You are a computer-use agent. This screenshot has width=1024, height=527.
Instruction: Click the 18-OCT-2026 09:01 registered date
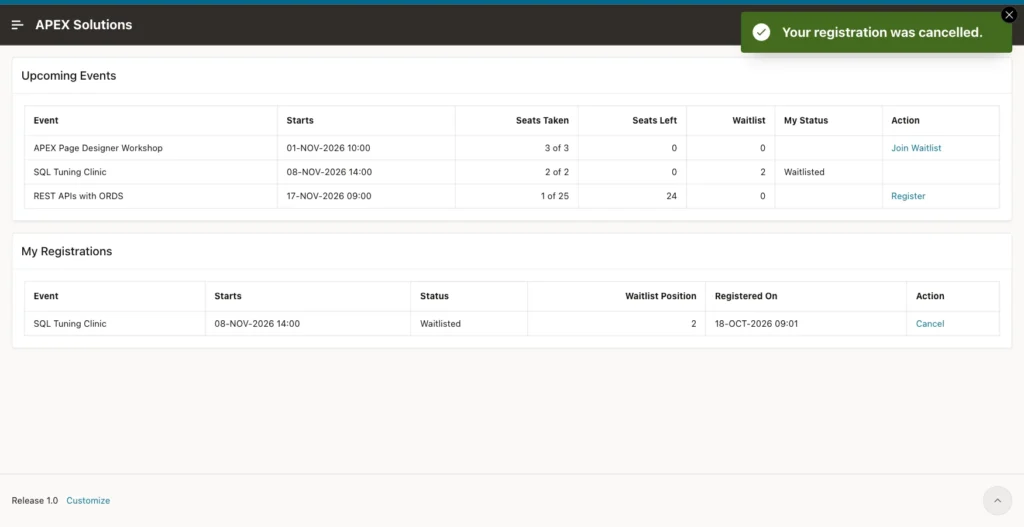click(x=756, y=324)
